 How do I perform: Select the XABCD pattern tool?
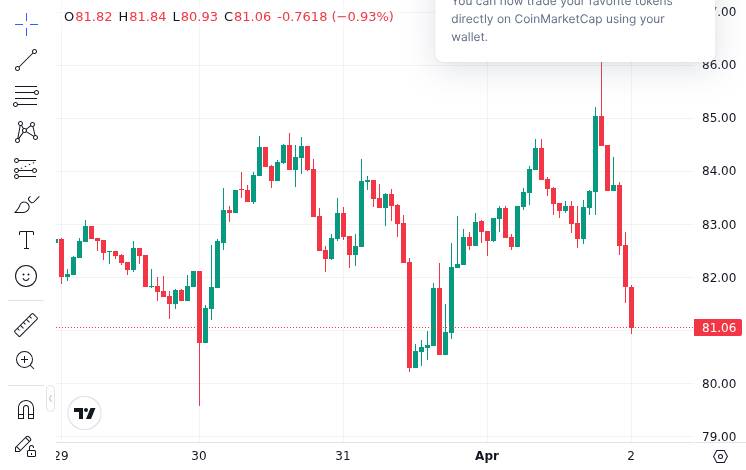tap(26, 131)
